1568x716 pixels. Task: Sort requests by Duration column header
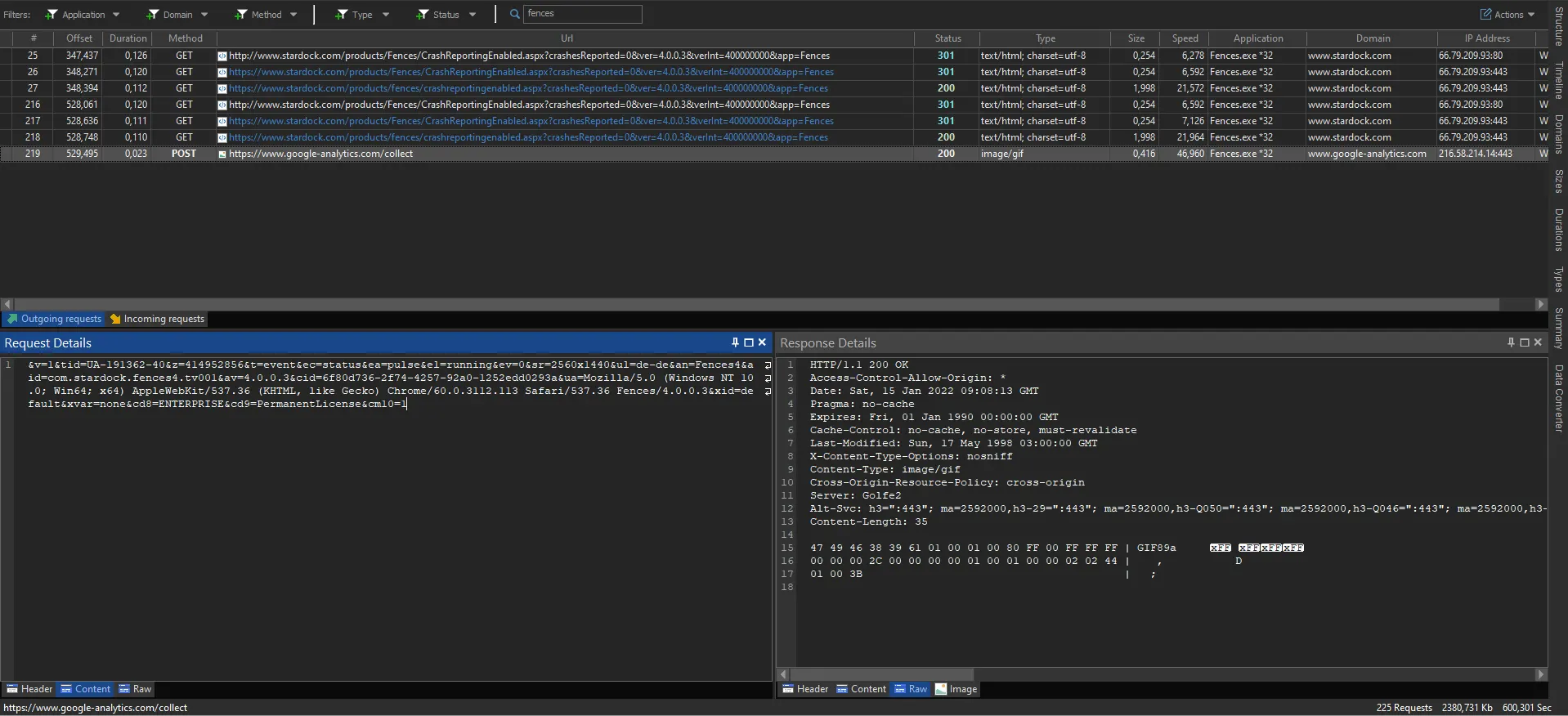[x=128, y=38]
